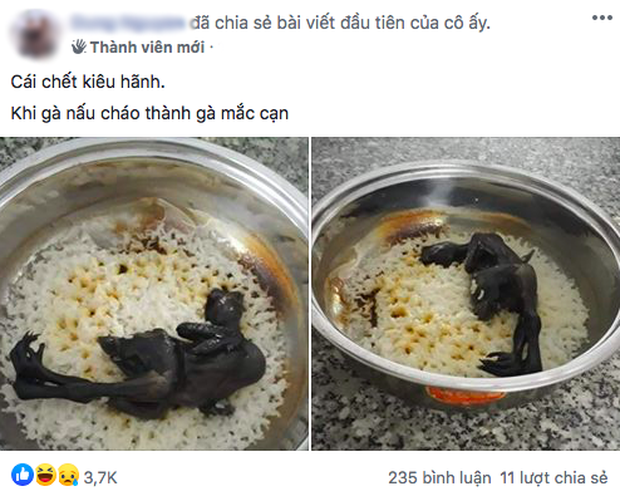
Task: Open the 235 bình luận comments link
Action: tap(439, 478)
